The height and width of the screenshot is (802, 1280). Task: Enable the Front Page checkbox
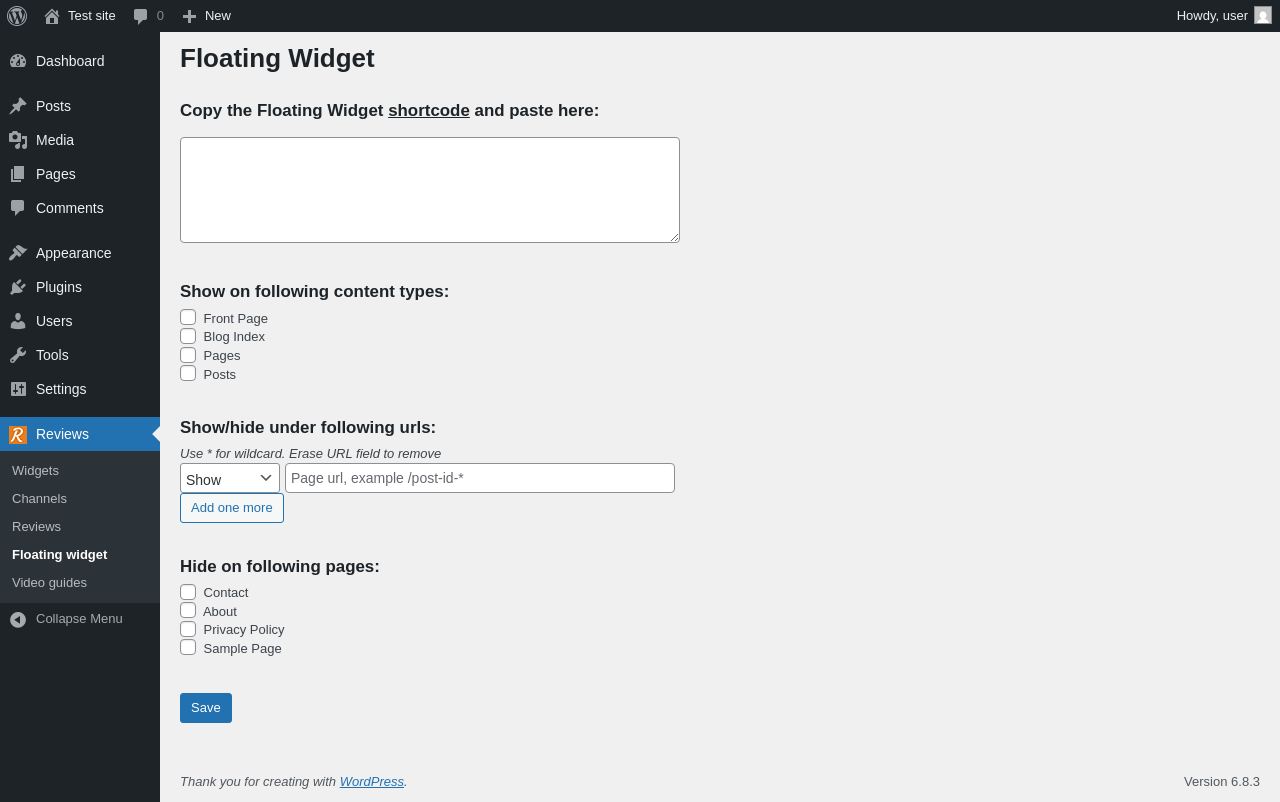click(x=188, y=317)
